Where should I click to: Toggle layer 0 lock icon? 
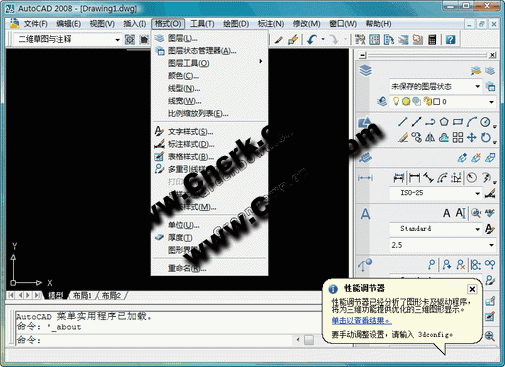click(x=428, y=101)
